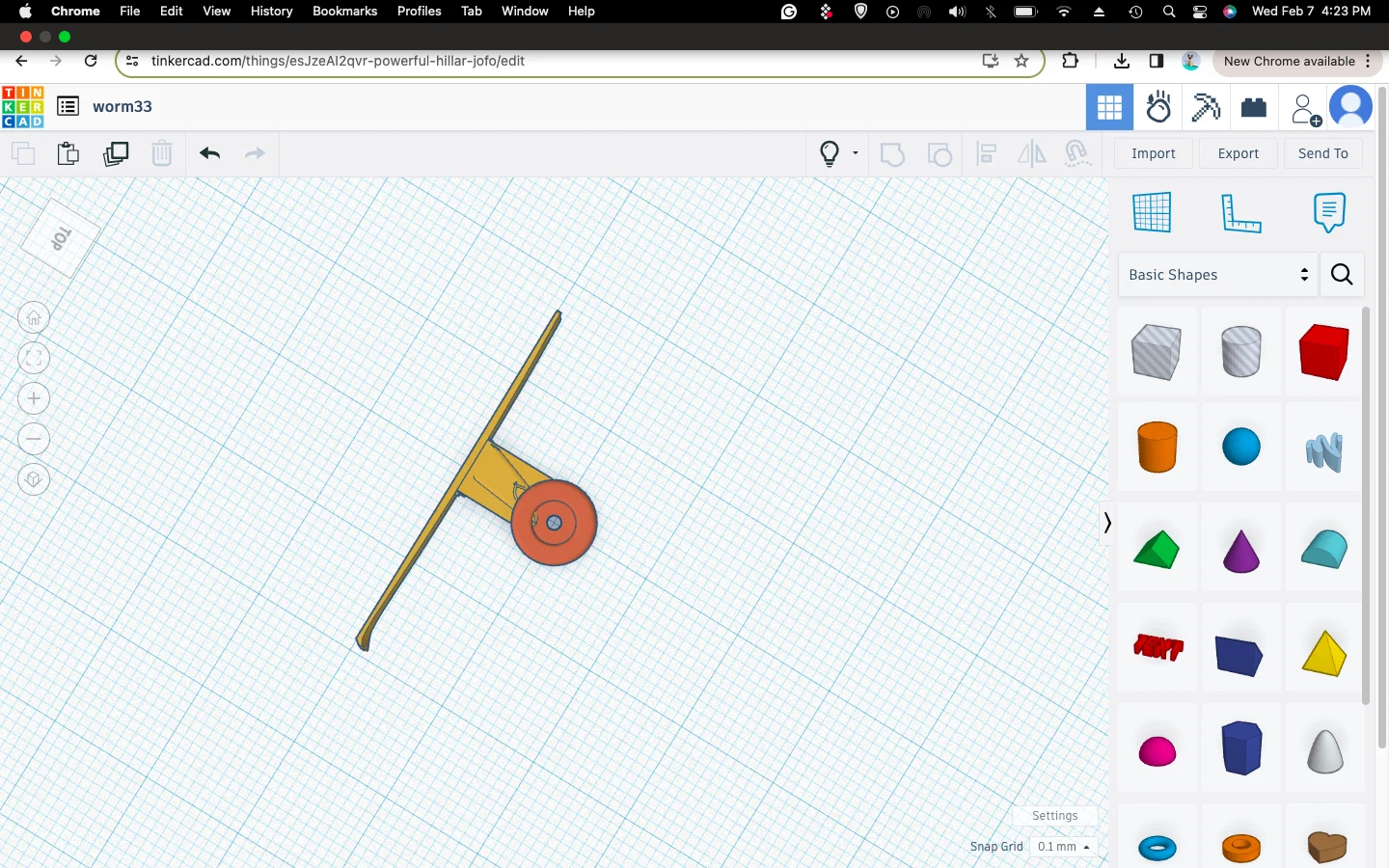Click the Fit all in view button

(x=34, y=358)
